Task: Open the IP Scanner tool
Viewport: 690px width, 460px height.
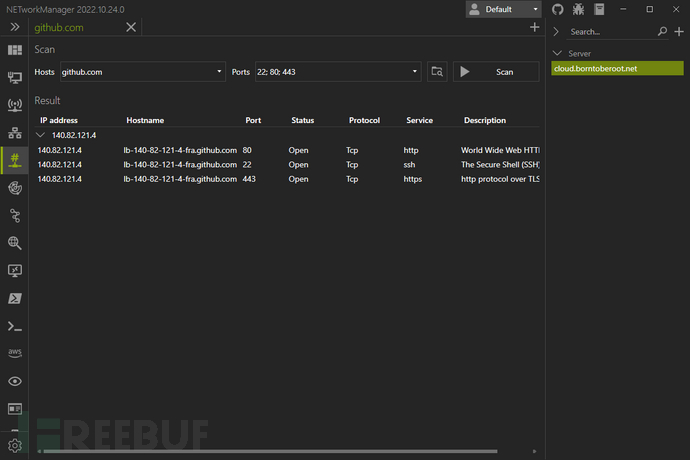Action: (x=15, y=132)
